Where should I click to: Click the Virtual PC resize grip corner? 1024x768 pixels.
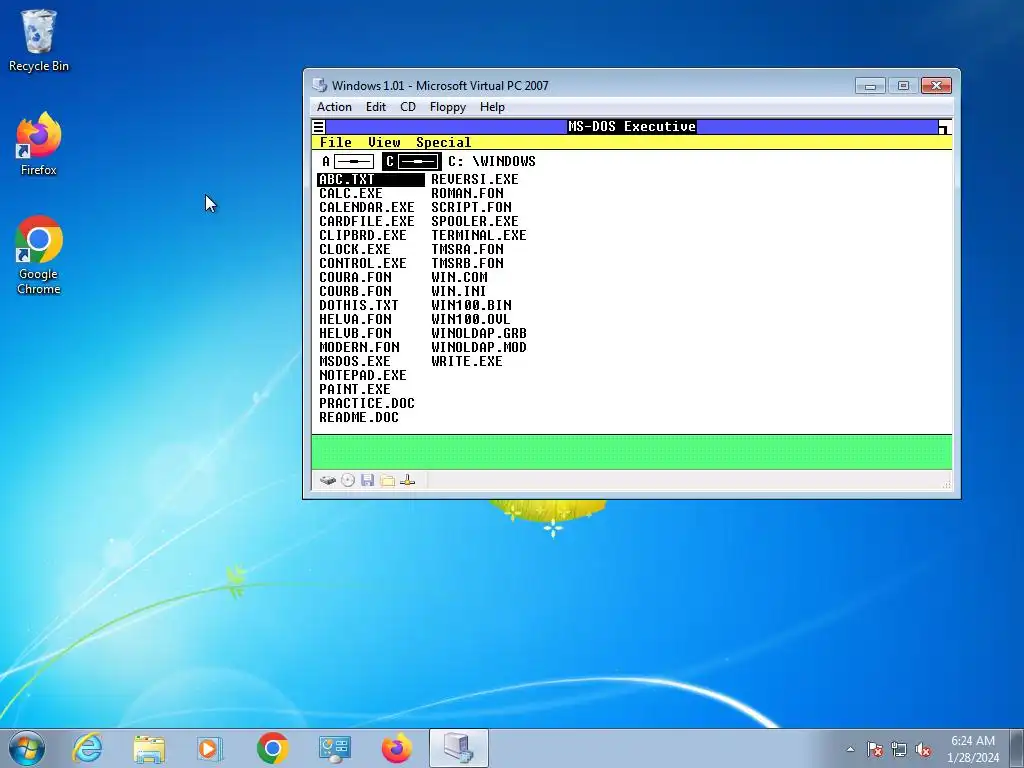coord(946,484)
